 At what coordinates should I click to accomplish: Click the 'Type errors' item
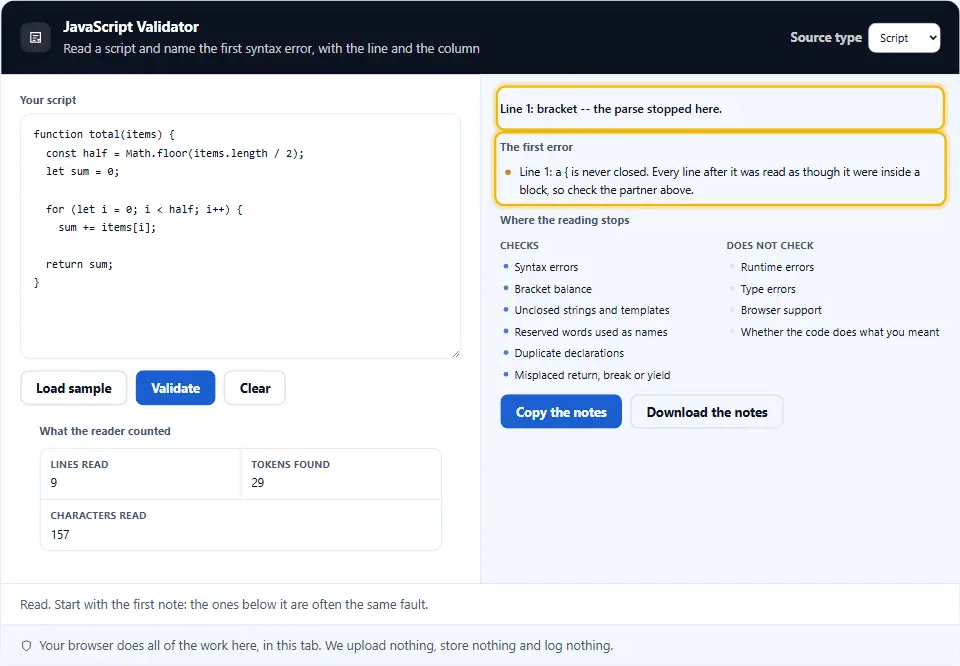[768, 289]
